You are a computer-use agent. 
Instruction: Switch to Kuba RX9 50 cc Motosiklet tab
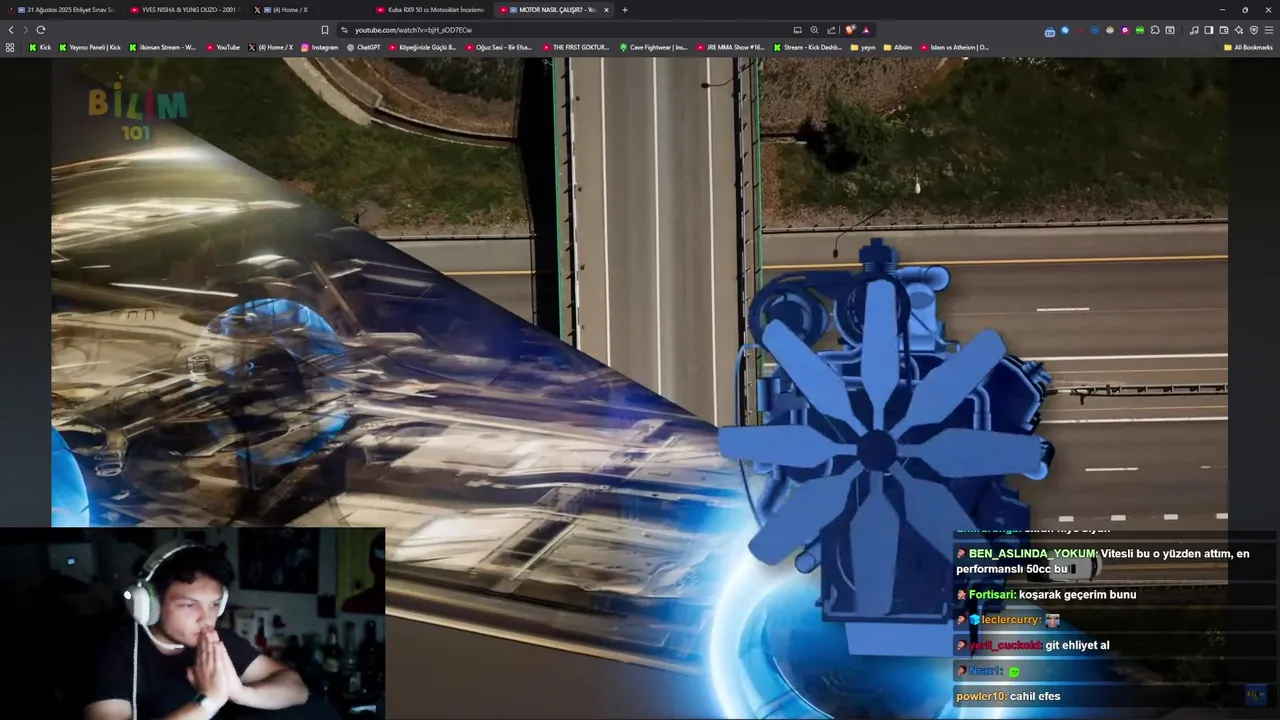pyautogui.click(x=430, y=10)
